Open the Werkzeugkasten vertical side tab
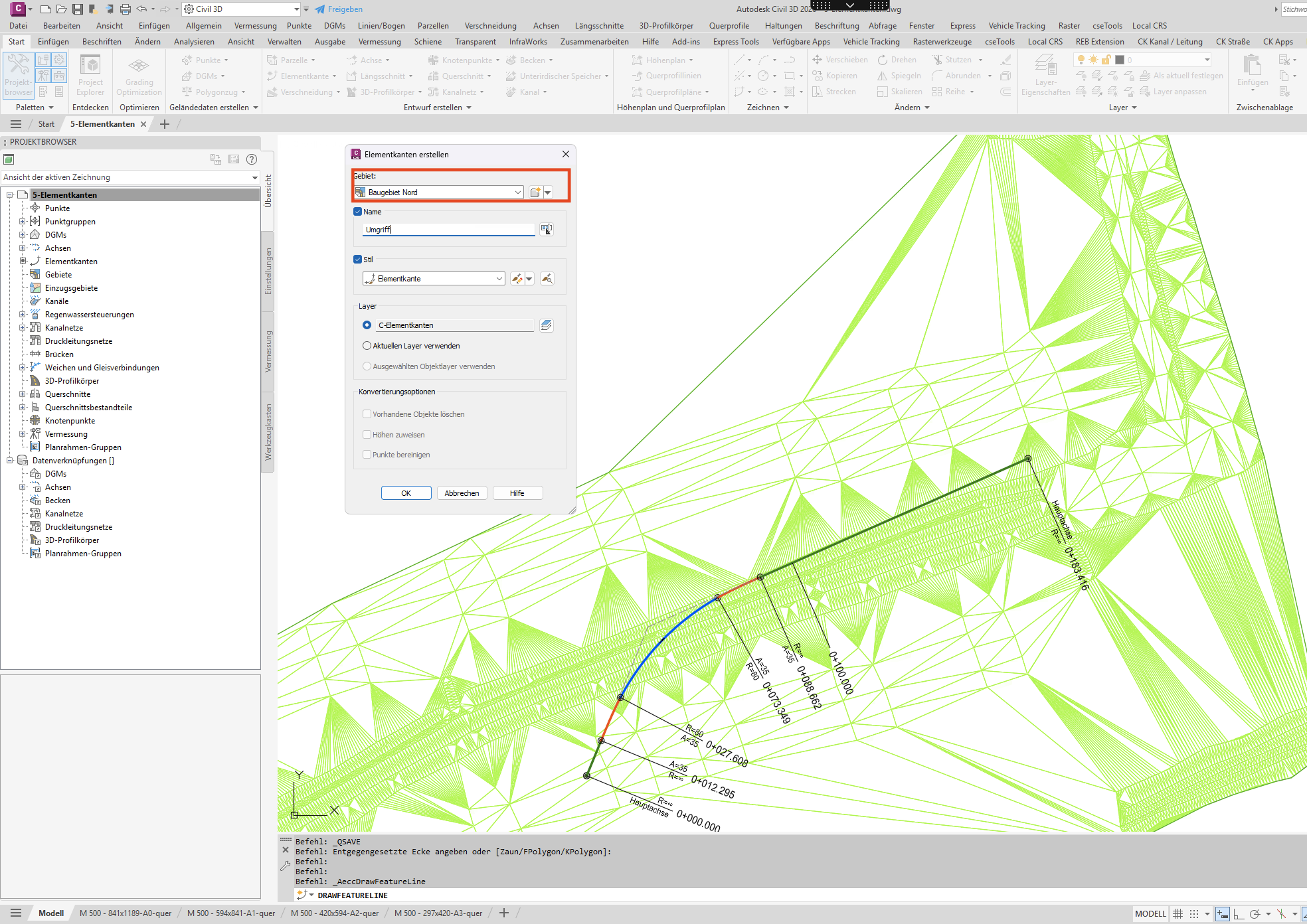Viewport: 1307px width, 924px height. coord(268,431)
